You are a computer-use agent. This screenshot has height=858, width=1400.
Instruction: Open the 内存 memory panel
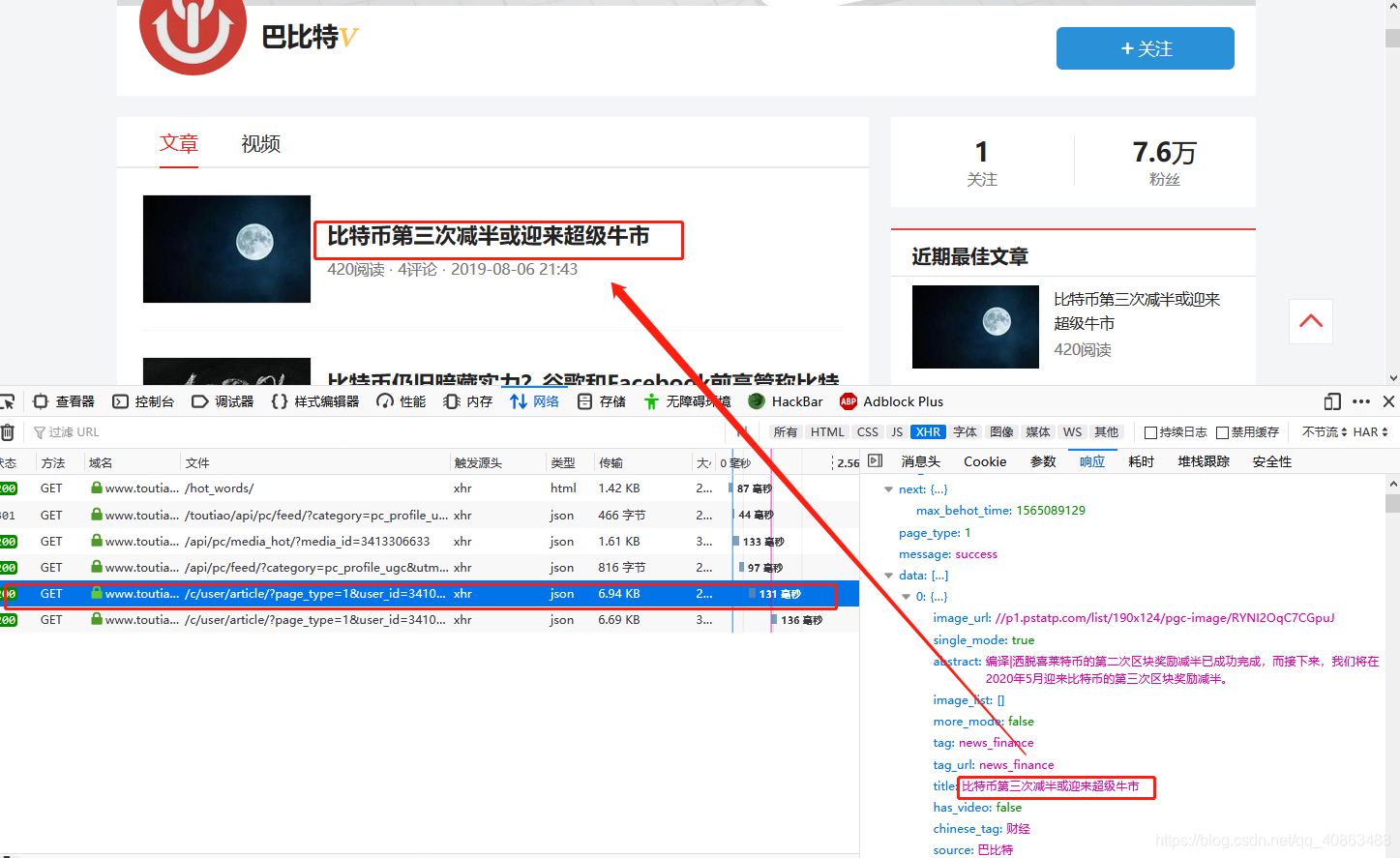[x=468, y=401]
